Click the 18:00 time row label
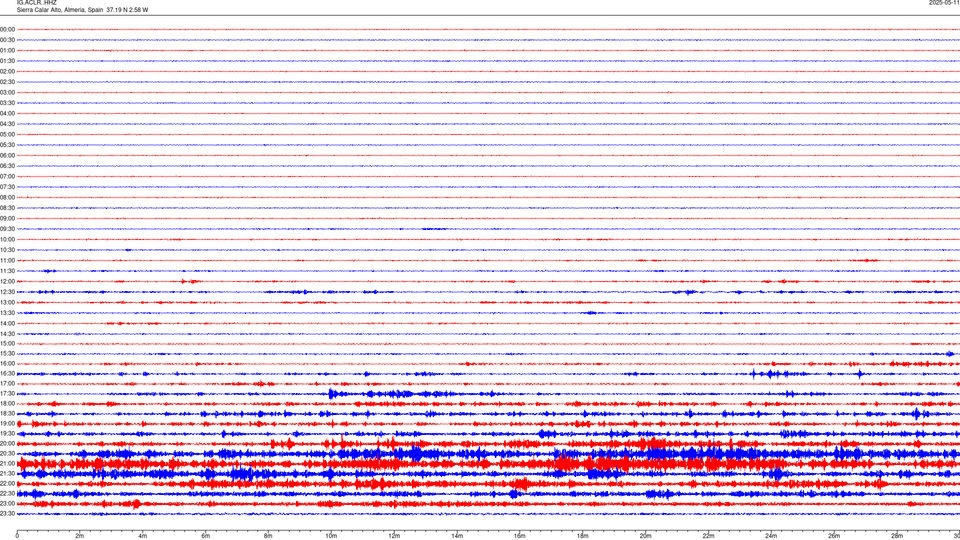 [7, 403]
